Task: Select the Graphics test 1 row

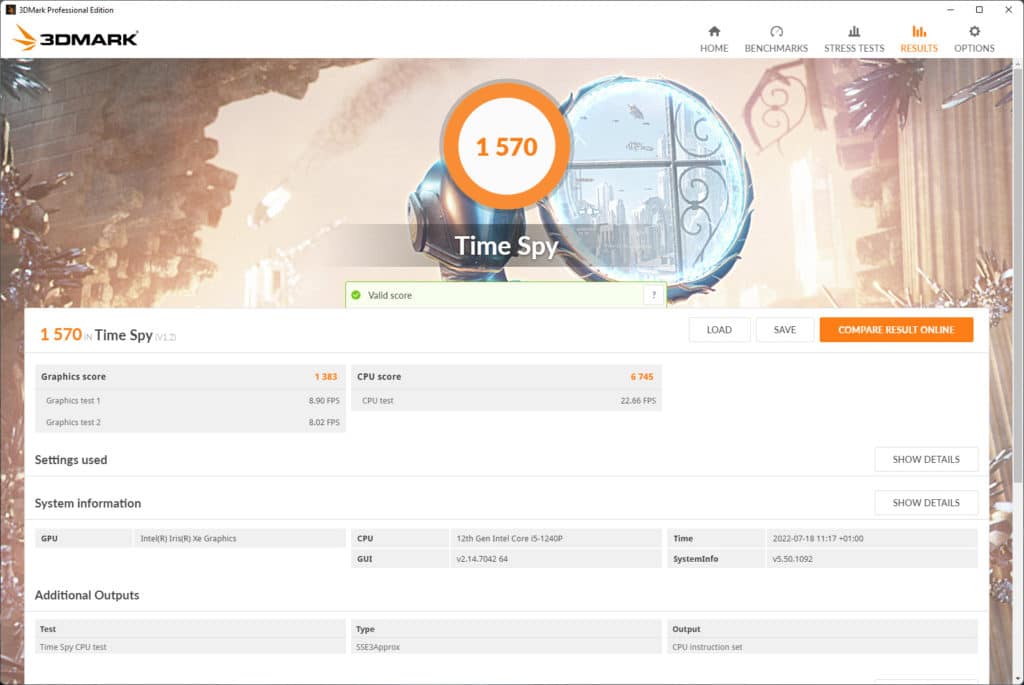Action: (190, 400)
